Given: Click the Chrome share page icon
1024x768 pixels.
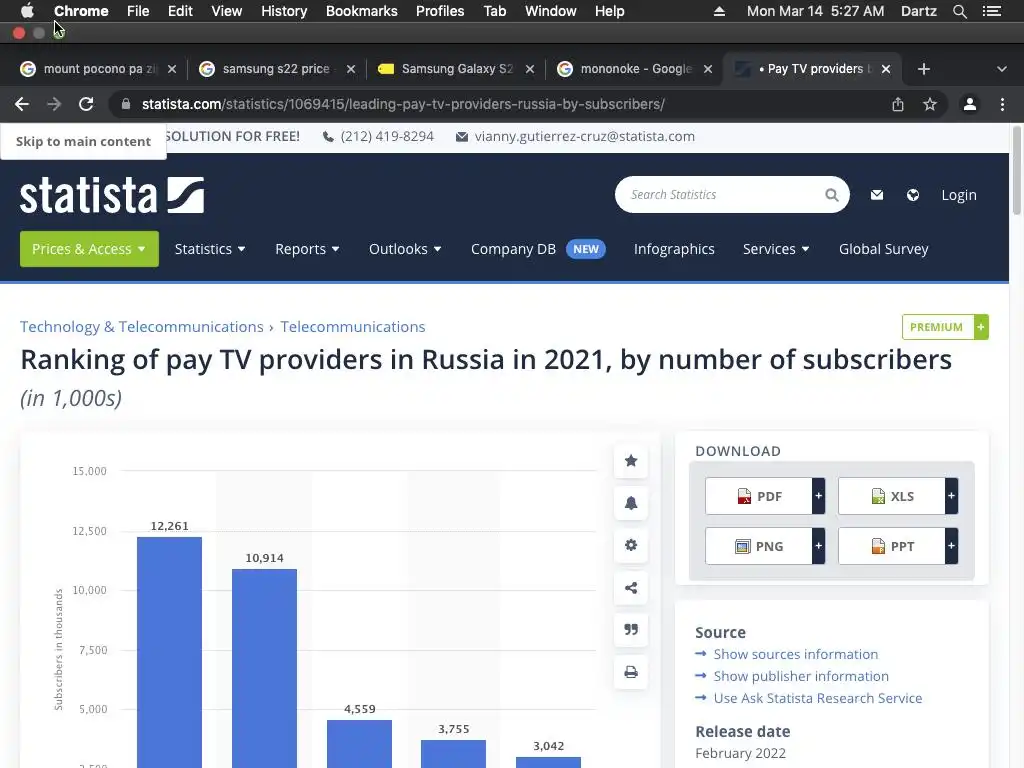Looking at the screenshot, I should 898,104.
